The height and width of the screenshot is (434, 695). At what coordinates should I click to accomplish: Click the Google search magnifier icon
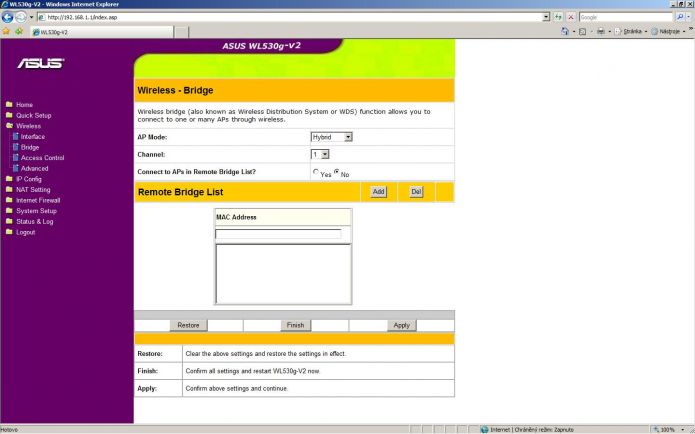(680, 17)
